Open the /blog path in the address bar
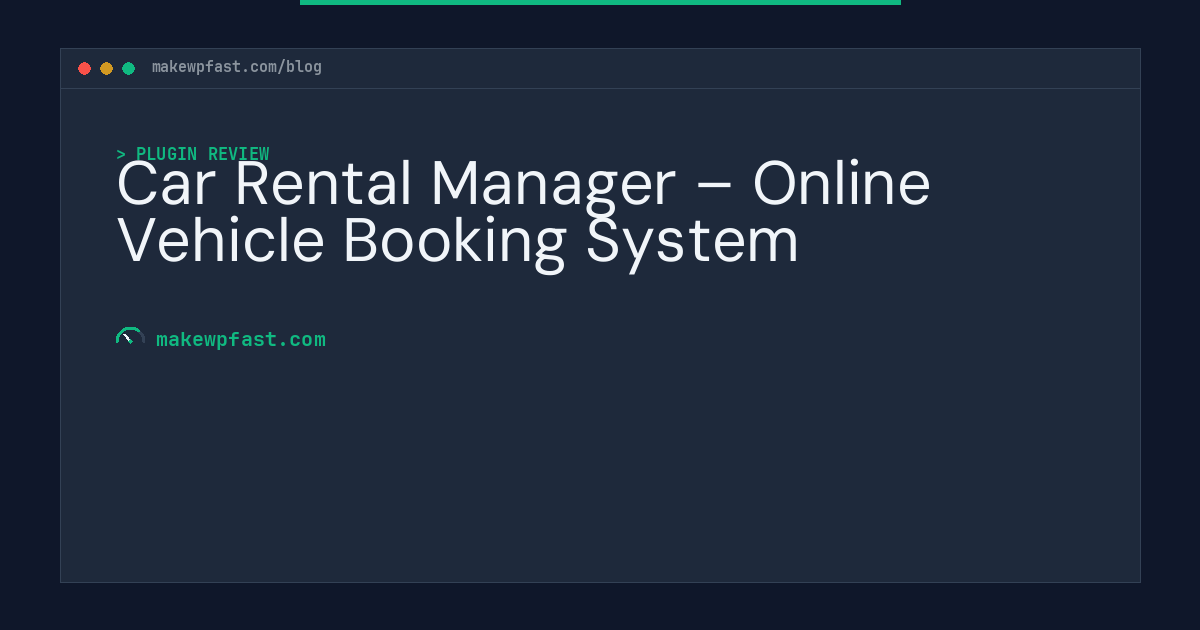The height and width of the screenshot is (630, 1200). pyautogui.click(x=302, y=67)
